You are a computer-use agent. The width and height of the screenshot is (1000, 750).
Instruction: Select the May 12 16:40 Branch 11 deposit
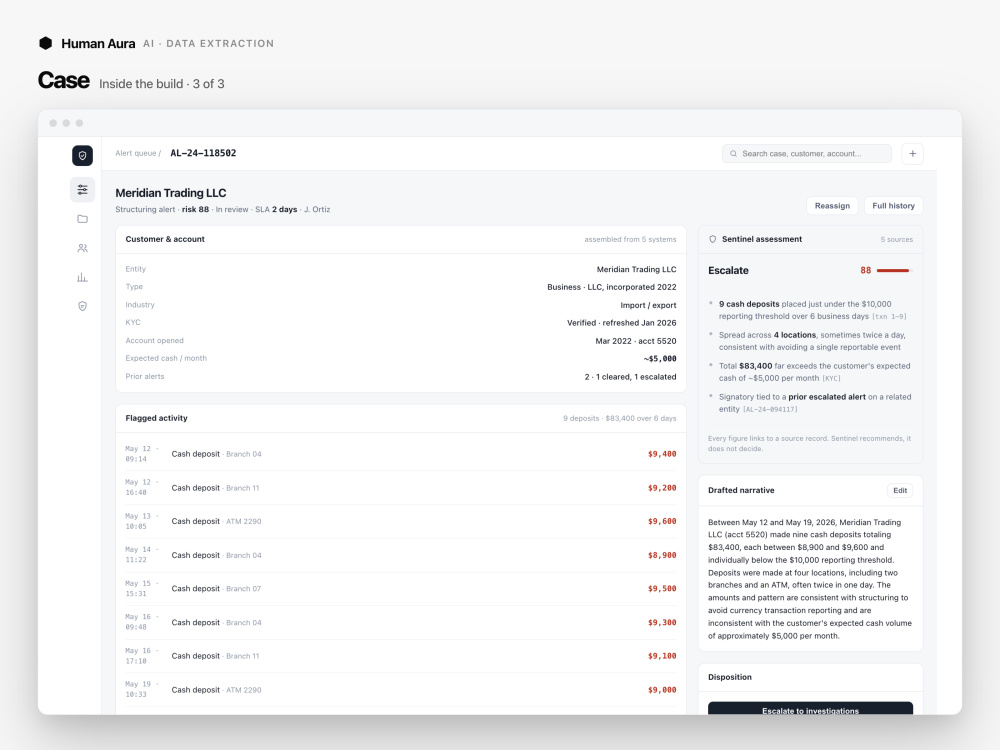[x=401, y=488]
